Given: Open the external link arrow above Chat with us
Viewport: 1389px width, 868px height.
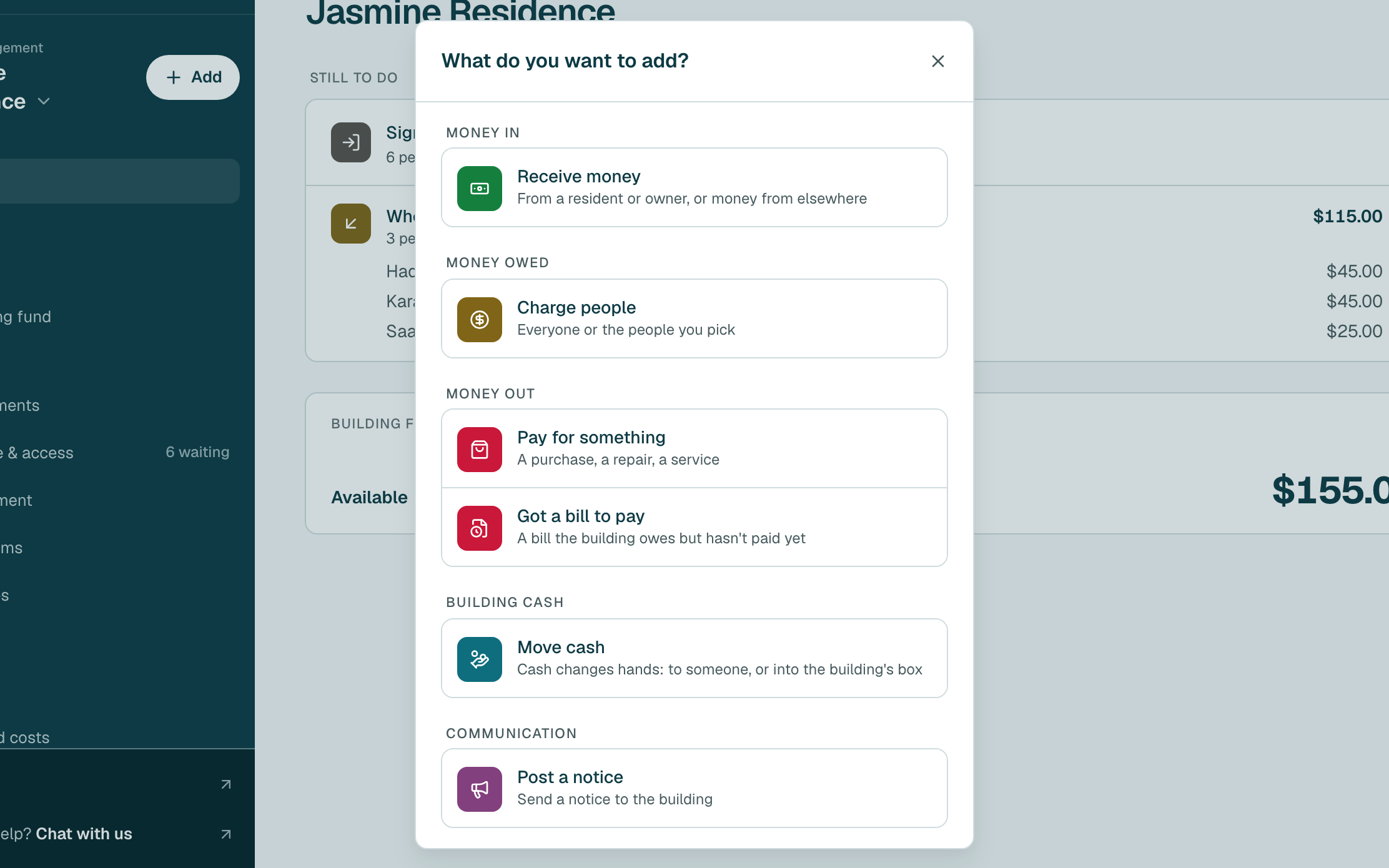Looking at the screenshot, I should (x=226, y=784).
